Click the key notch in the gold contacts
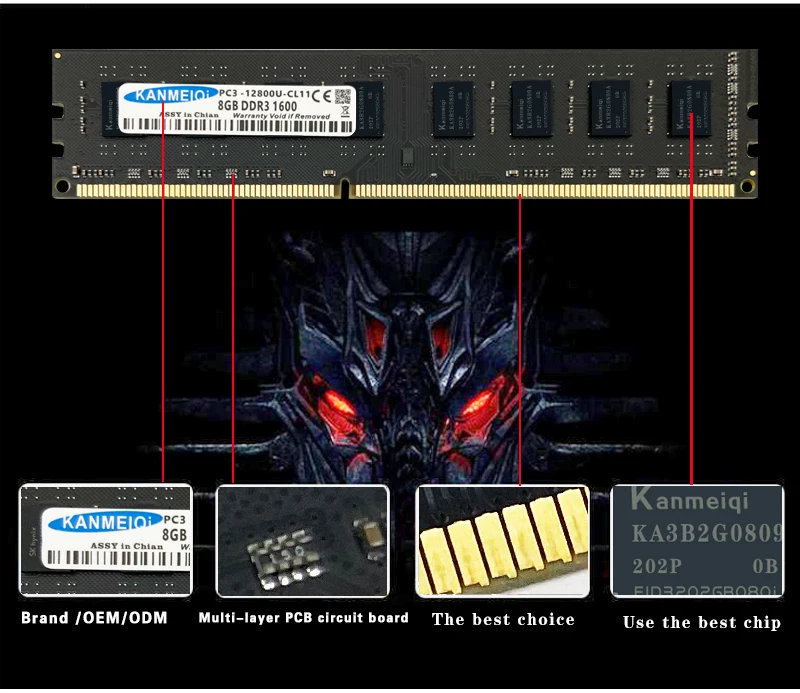This screenshot has width=800, height=693. click(345, 189)
